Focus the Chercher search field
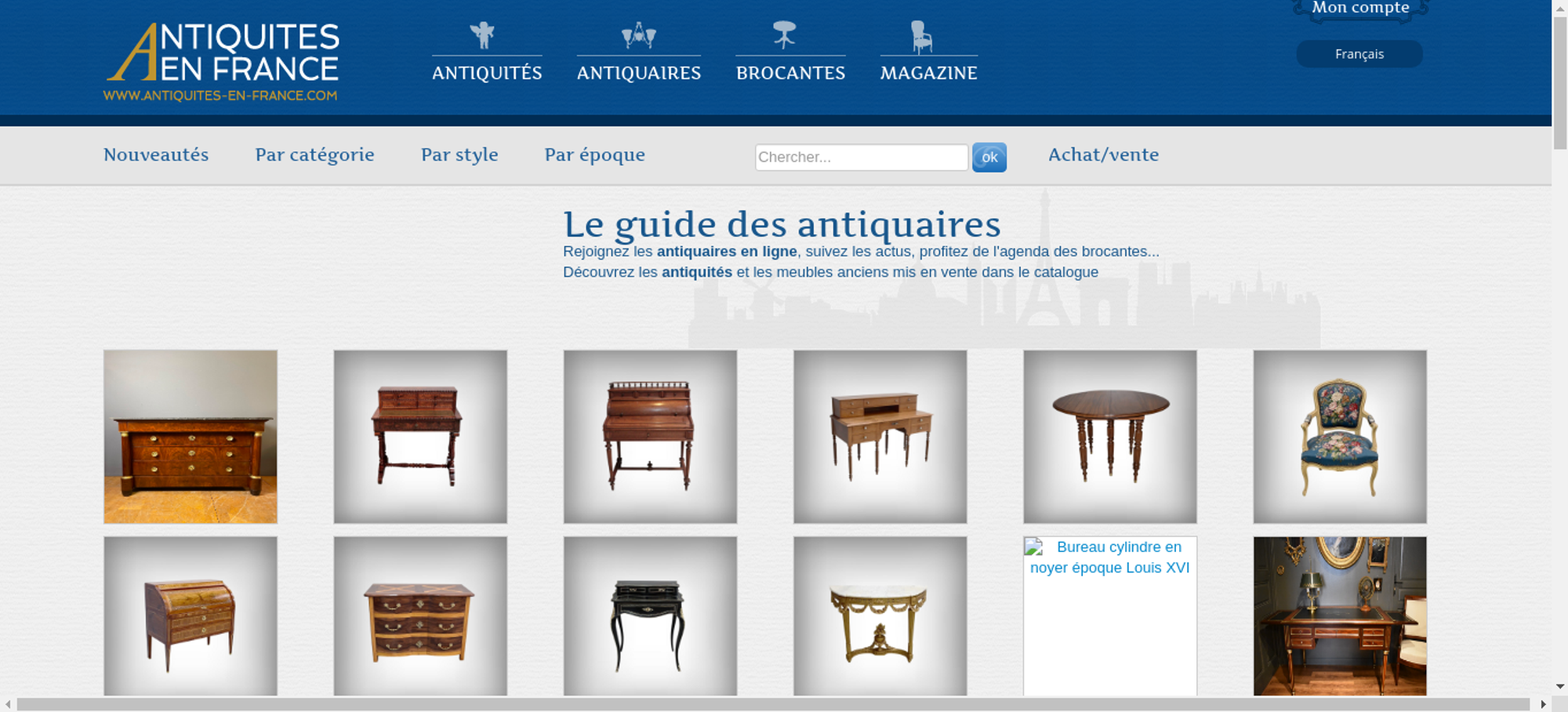The height and width of the screenshot is (712, 1568). (861, 157)
